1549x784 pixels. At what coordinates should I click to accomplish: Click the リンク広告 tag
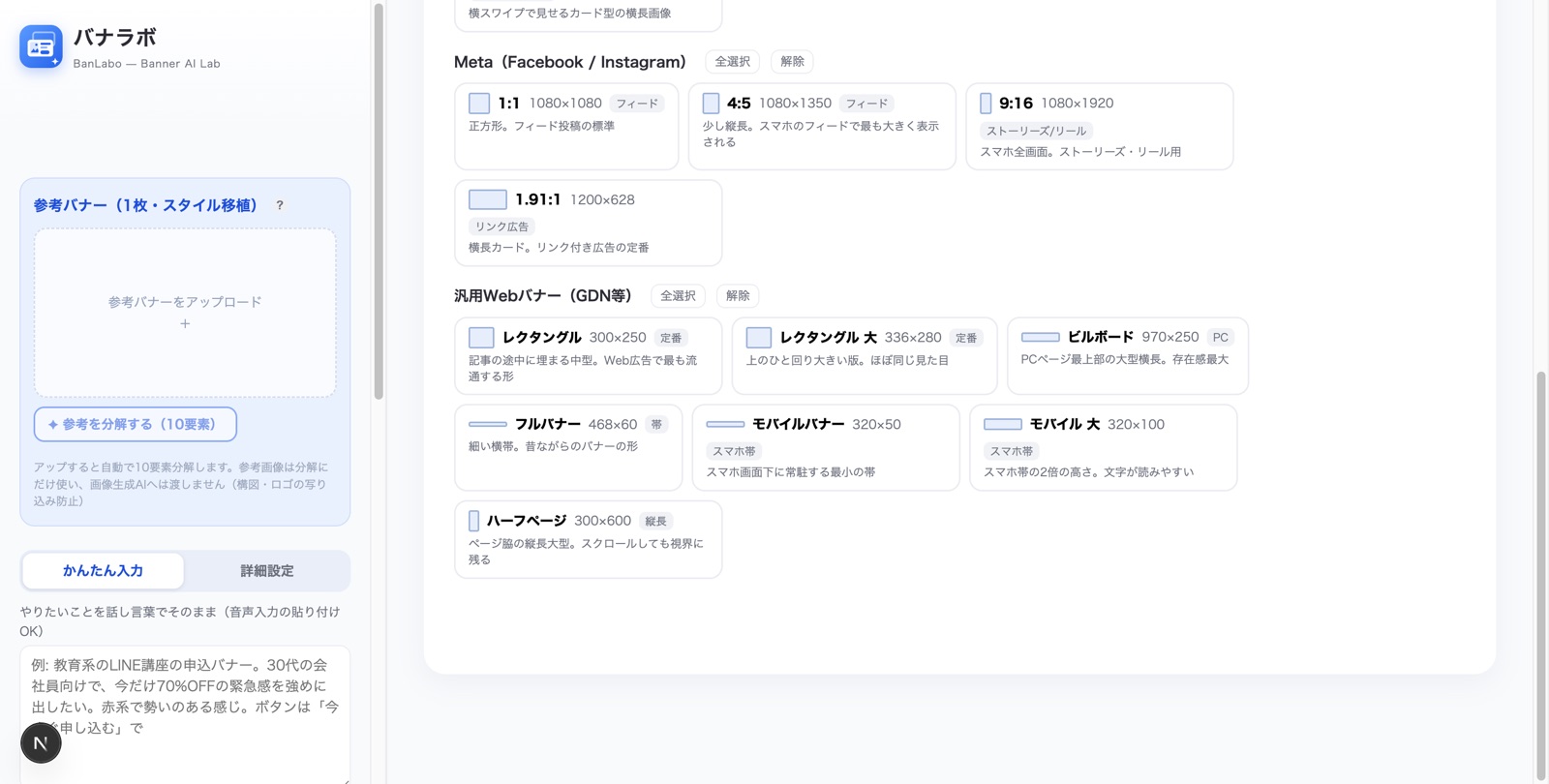click(x=501, y=226)
